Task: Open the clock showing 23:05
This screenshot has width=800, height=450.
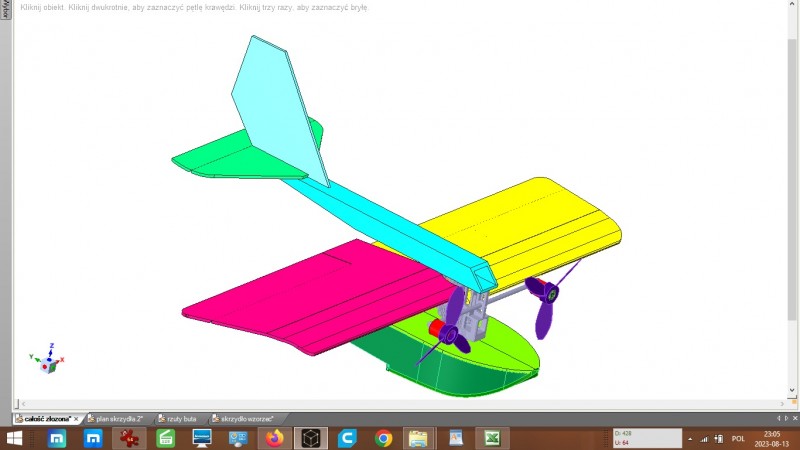Action: tap(772, 439)
